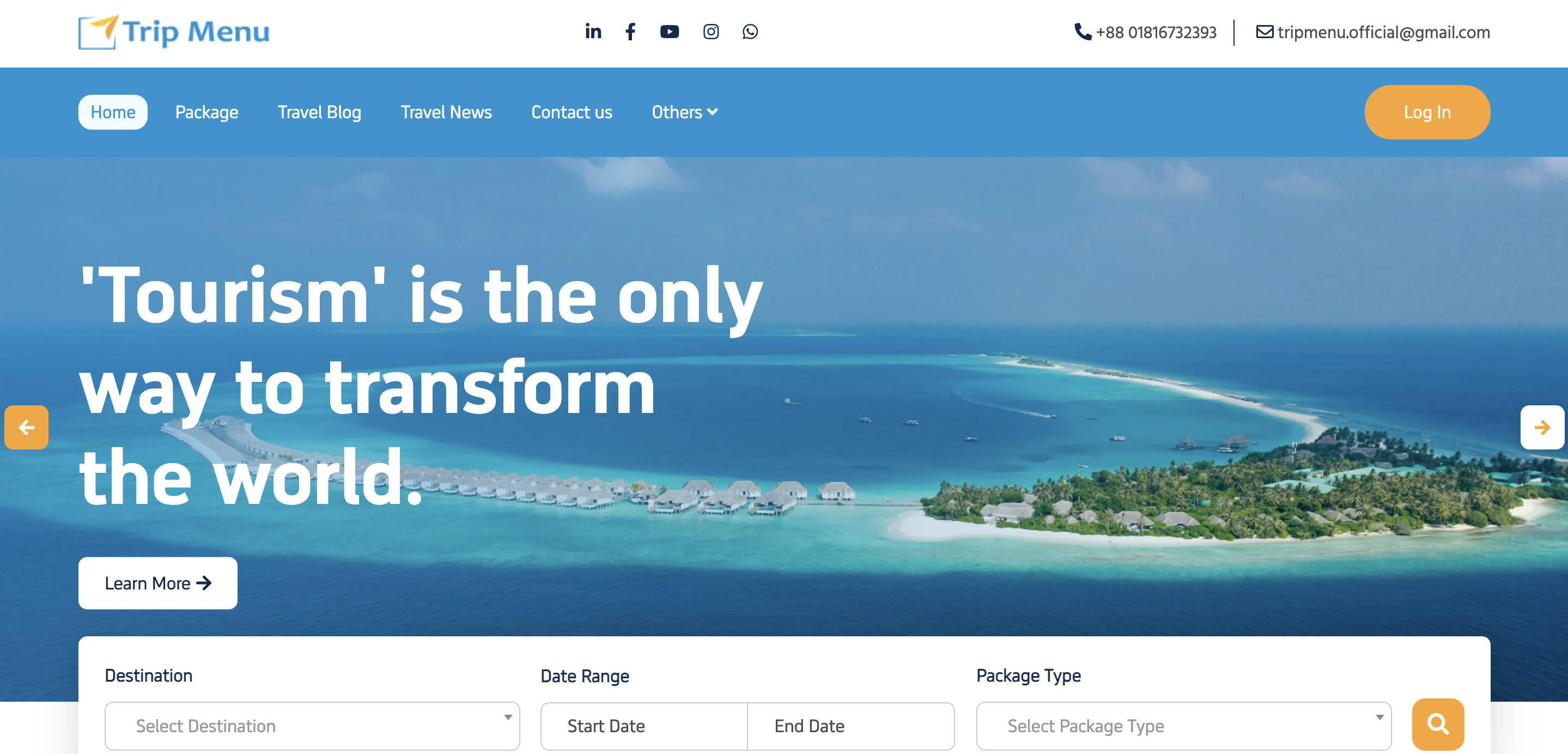The width and height of the screenshot is (1568, 754).
Task: Open the Travel Blog menu item
Action: coord(319,112)
